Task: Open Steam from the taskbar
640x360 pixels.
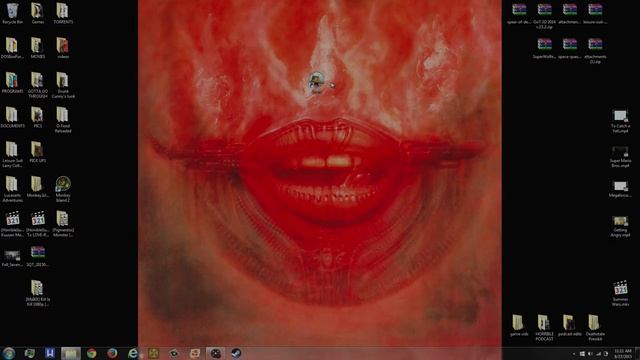Action: click(x=236, y=353)
